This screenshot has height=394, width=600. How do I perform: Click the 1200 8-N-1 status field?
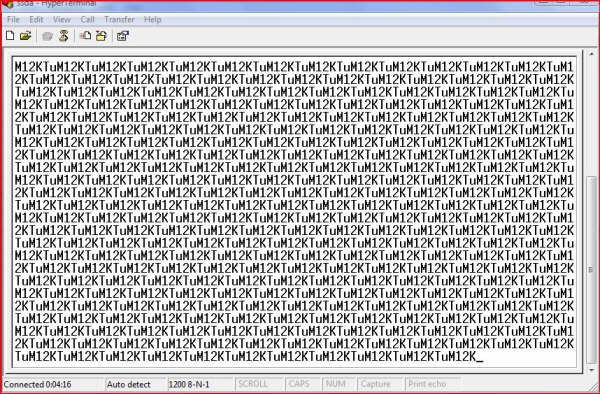click(200, 384)
